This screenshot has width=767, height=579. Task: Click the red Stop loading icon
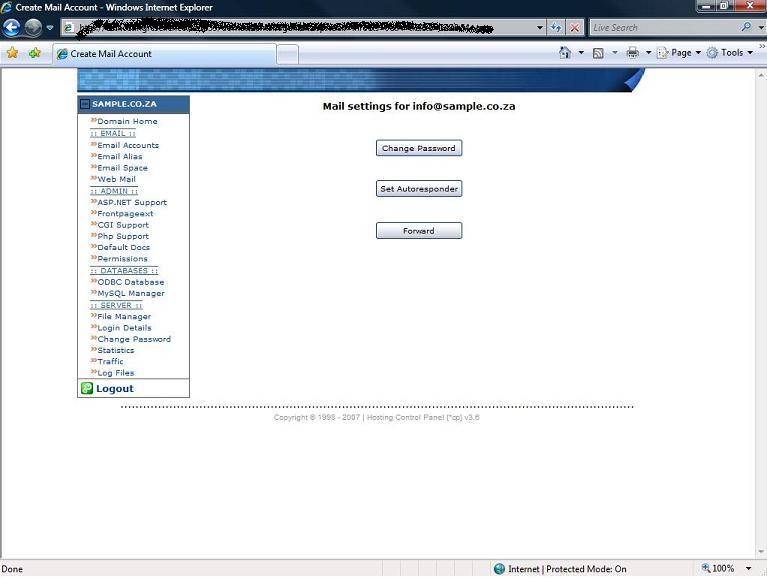tap(574, 28)
